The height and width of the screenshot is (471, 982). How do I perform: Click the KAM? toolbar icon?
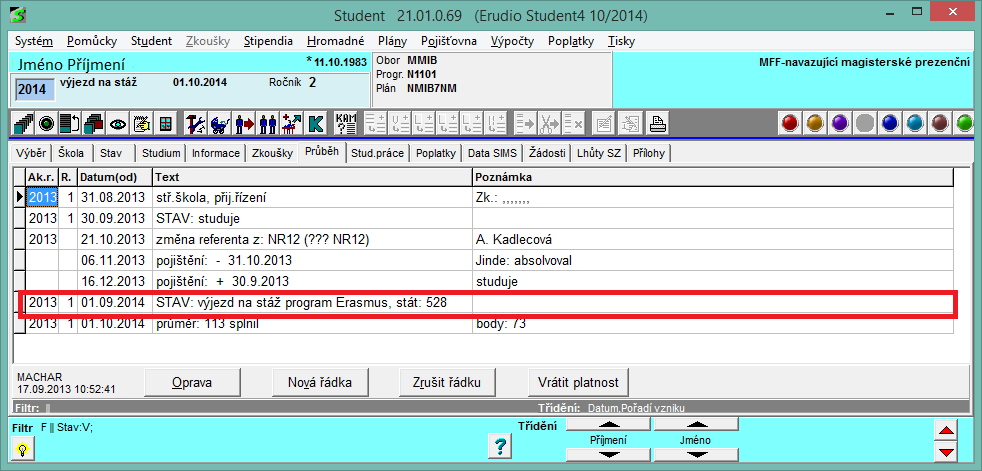click(x=346, y=124)
